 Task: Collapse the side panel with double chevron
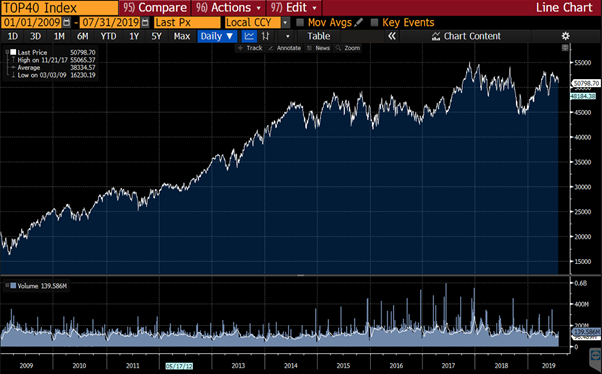pyautogui.click(x=392, y=36)
